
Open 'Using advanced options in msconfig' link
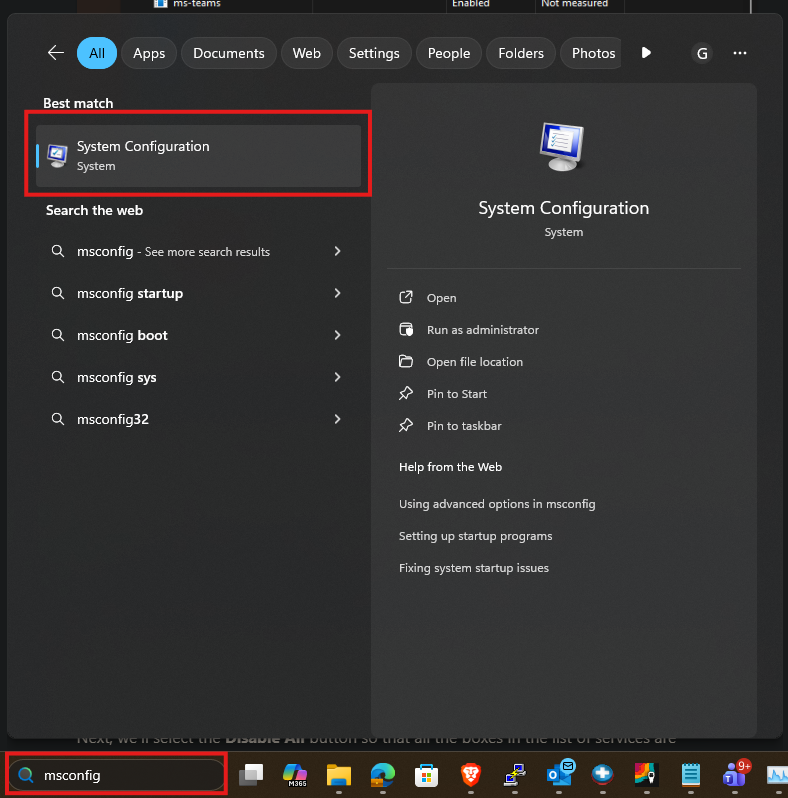coord(497,504)
